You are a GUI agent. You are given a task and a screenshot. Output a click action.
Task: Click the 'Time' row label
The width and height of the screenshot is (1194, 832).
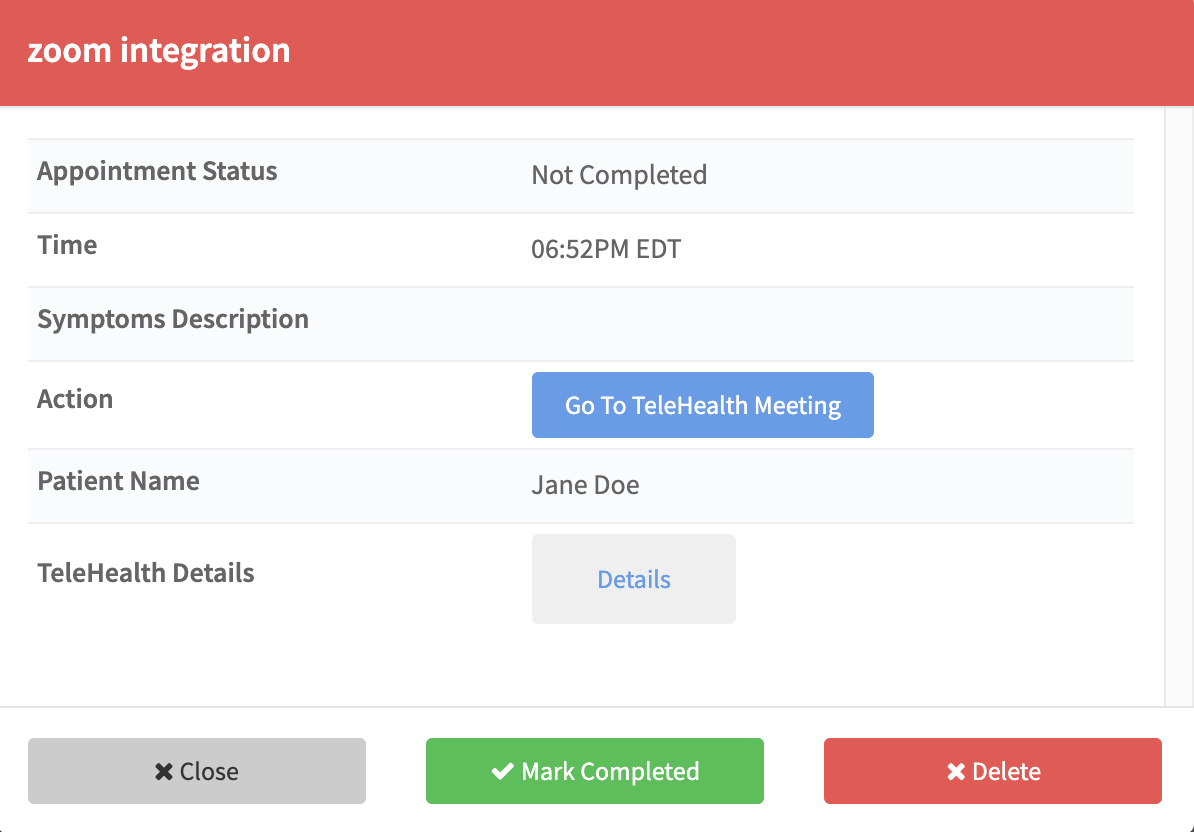point(67,245)
